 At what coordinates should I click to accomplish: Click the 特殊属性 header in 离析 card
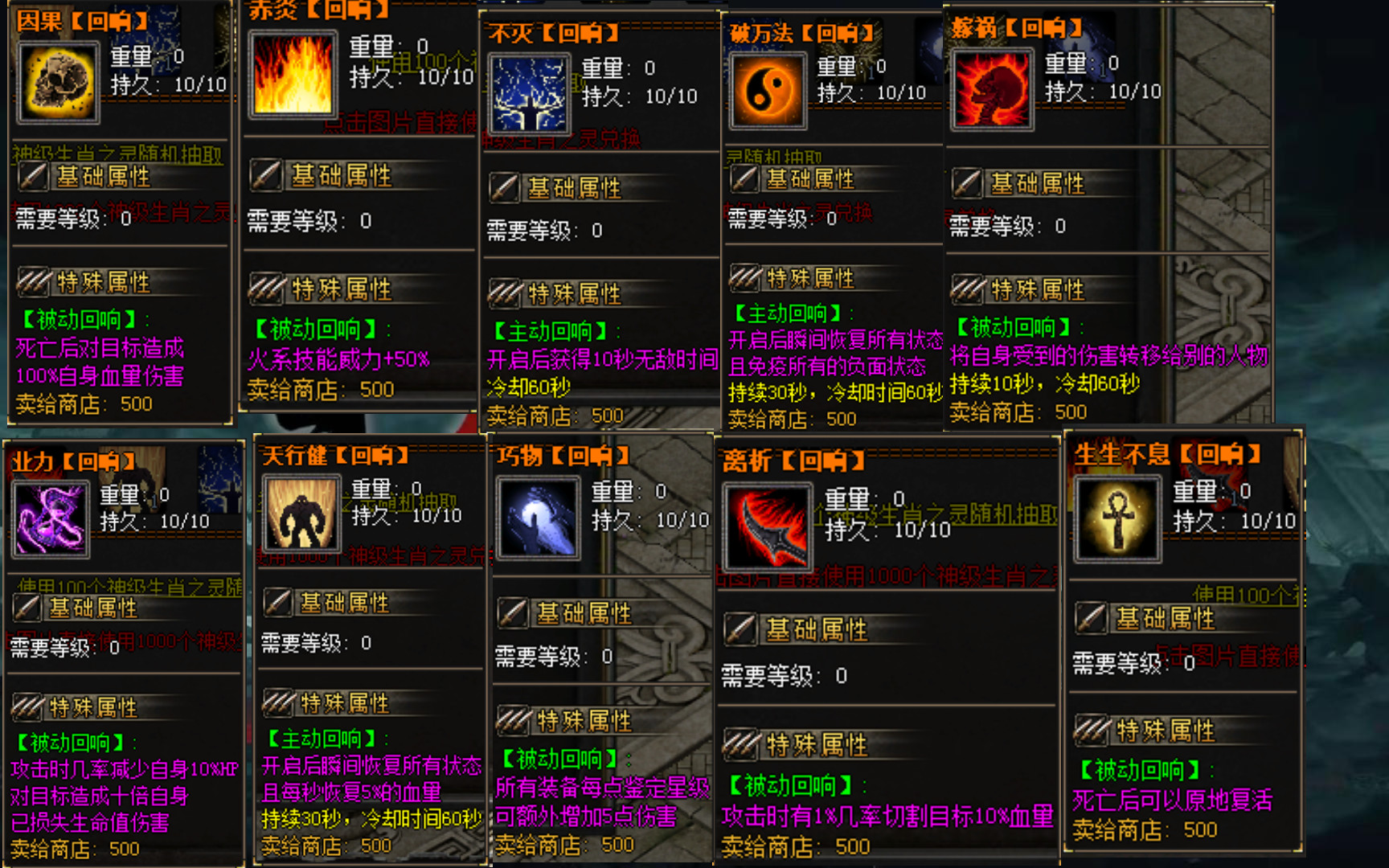[817, 745]
